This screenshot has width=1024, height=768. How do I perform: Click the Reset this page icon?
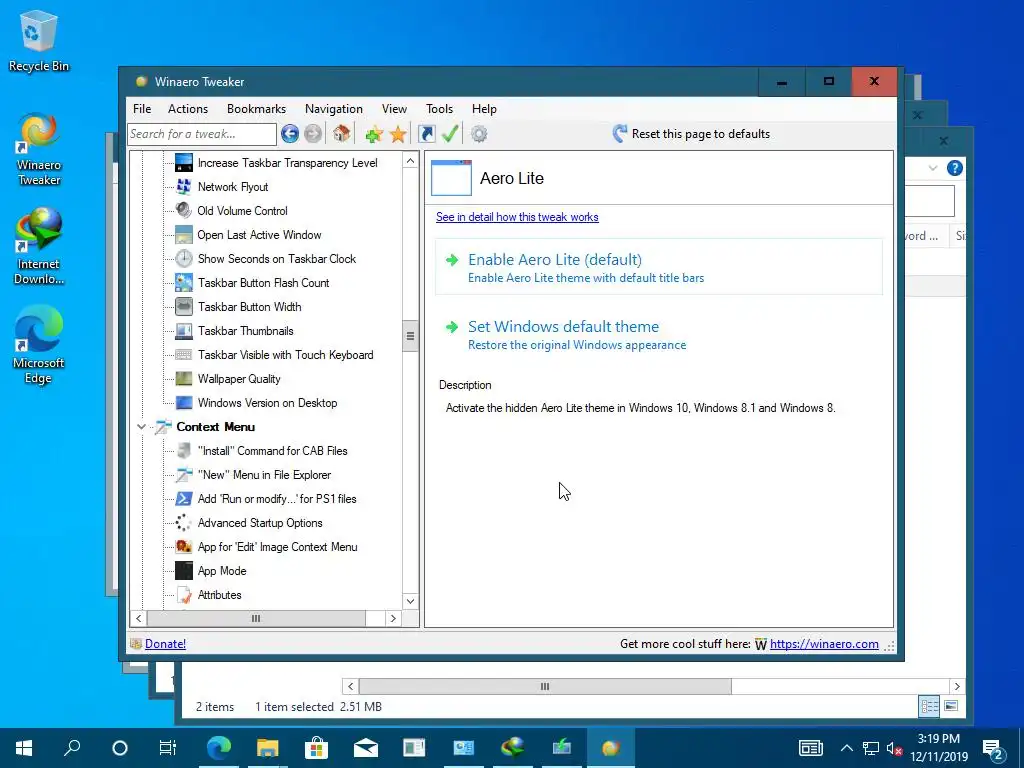coord(620,134)
